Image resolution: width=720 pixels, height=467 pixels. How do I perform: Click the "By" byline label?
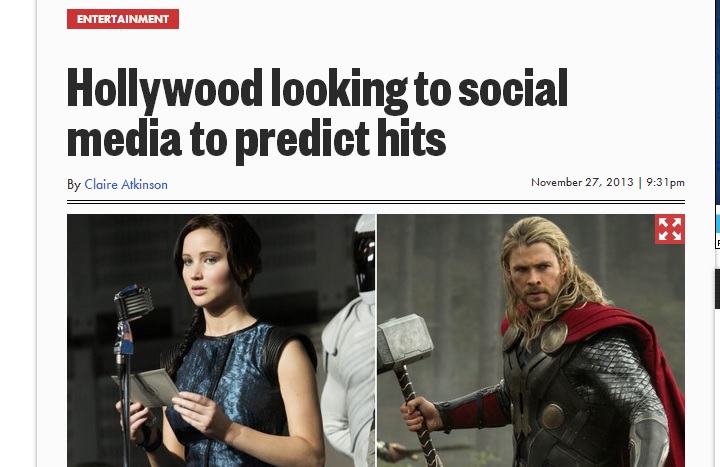pyautogui.click(x=74, y=185)
